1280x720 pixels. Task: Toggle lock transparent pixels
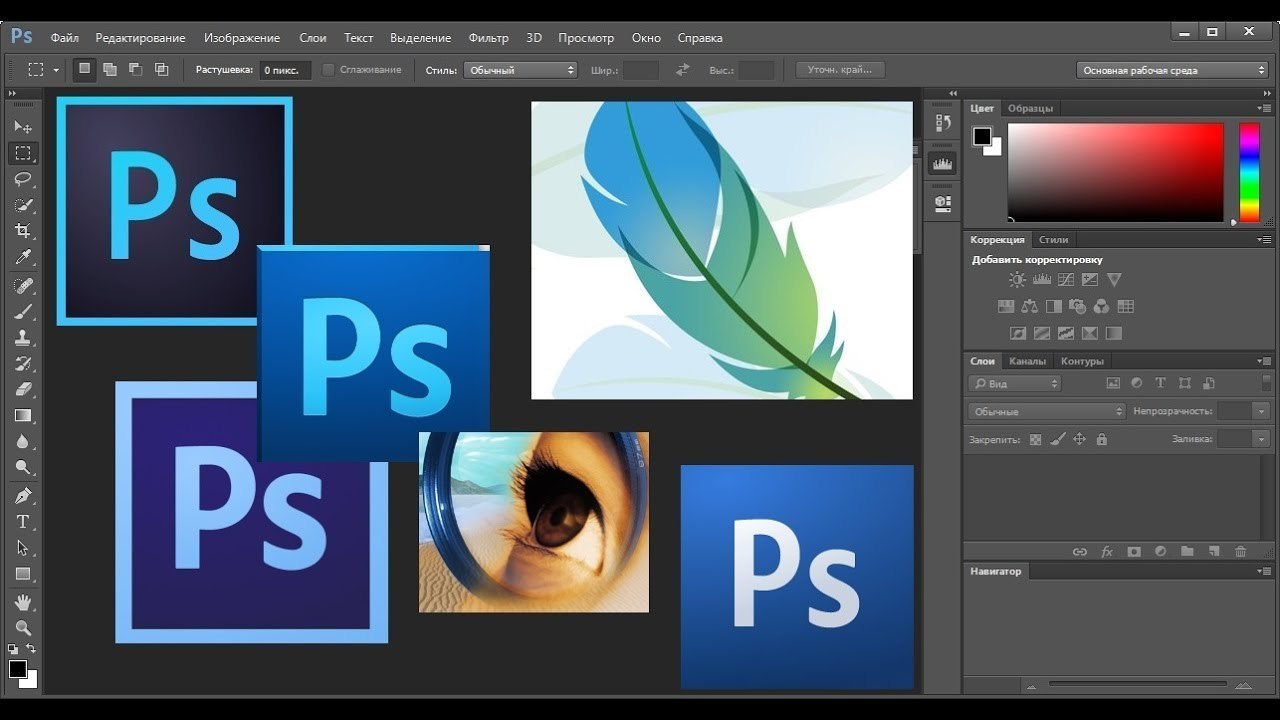(x=1035, y=439)
